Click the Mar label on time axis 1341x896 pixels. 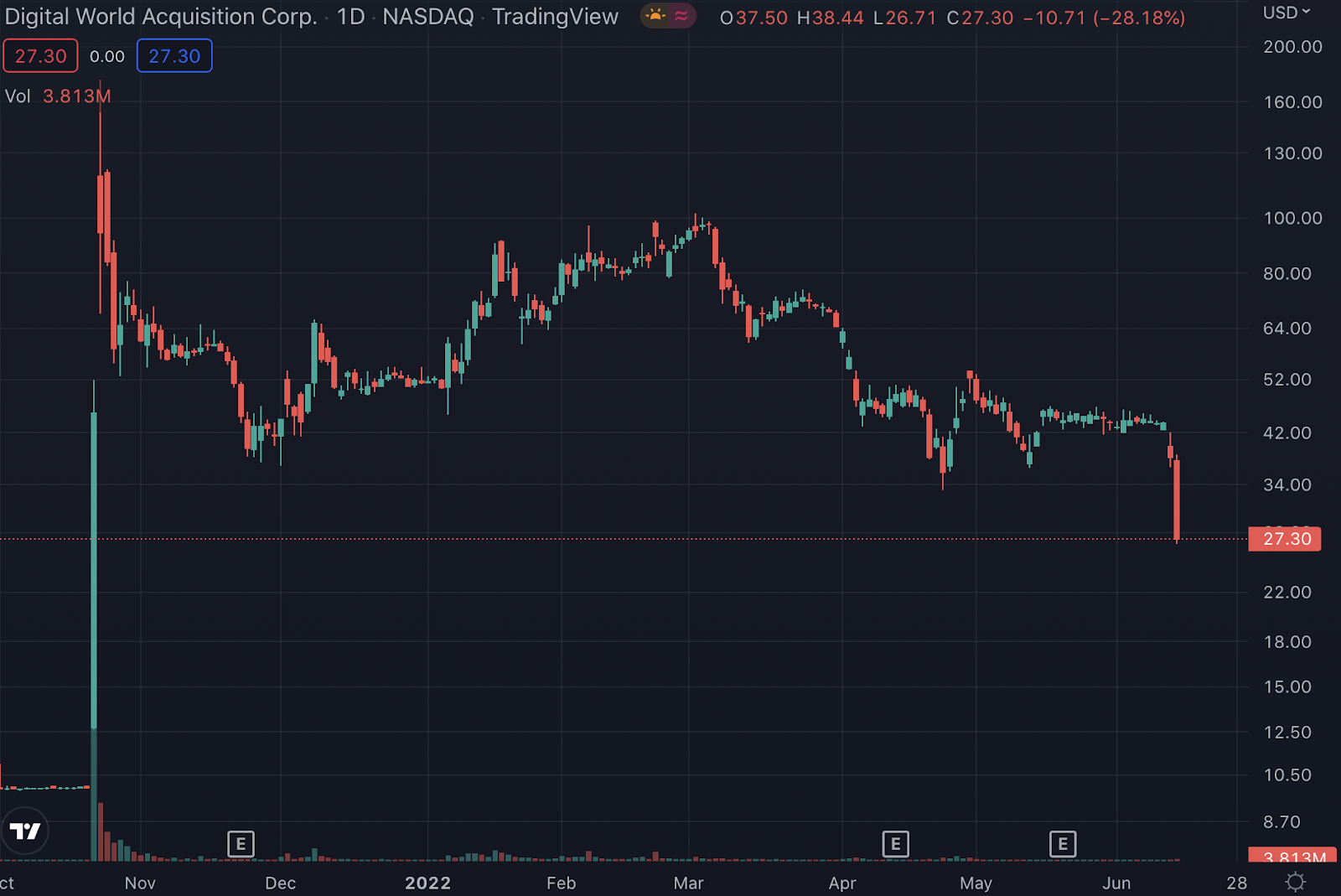pos(688,883)
